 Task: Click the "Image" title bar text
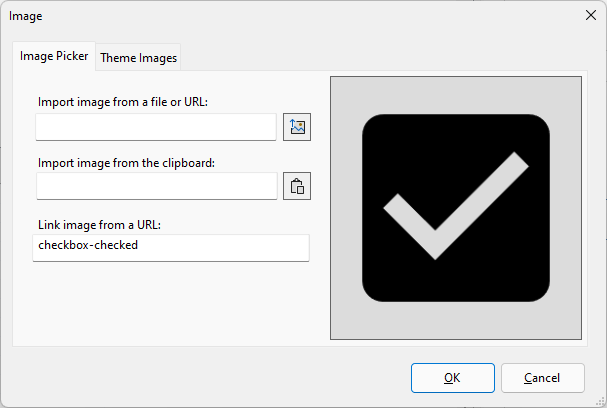pyautogui.click(x=26, y=16)
